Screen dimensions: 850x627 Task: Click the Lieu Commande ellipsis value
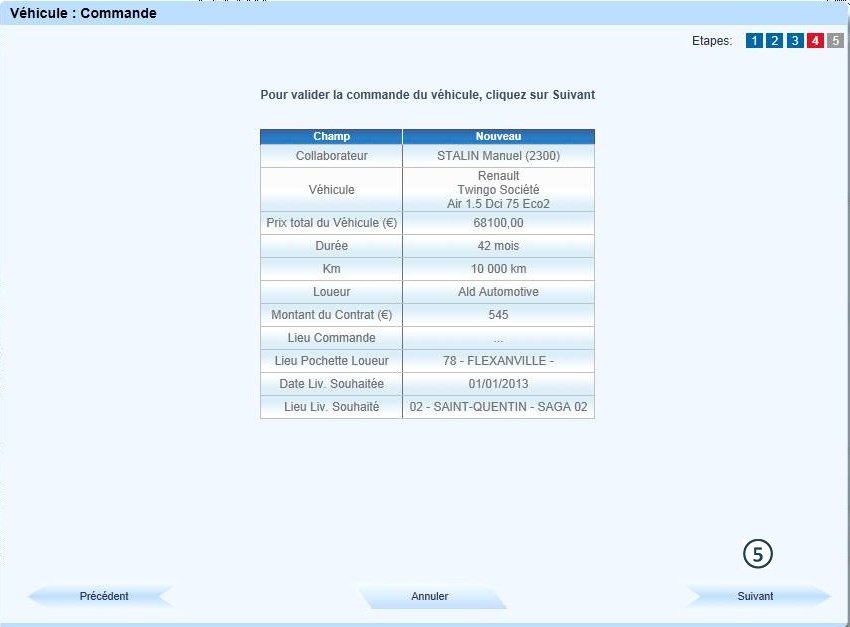(498, 338)
